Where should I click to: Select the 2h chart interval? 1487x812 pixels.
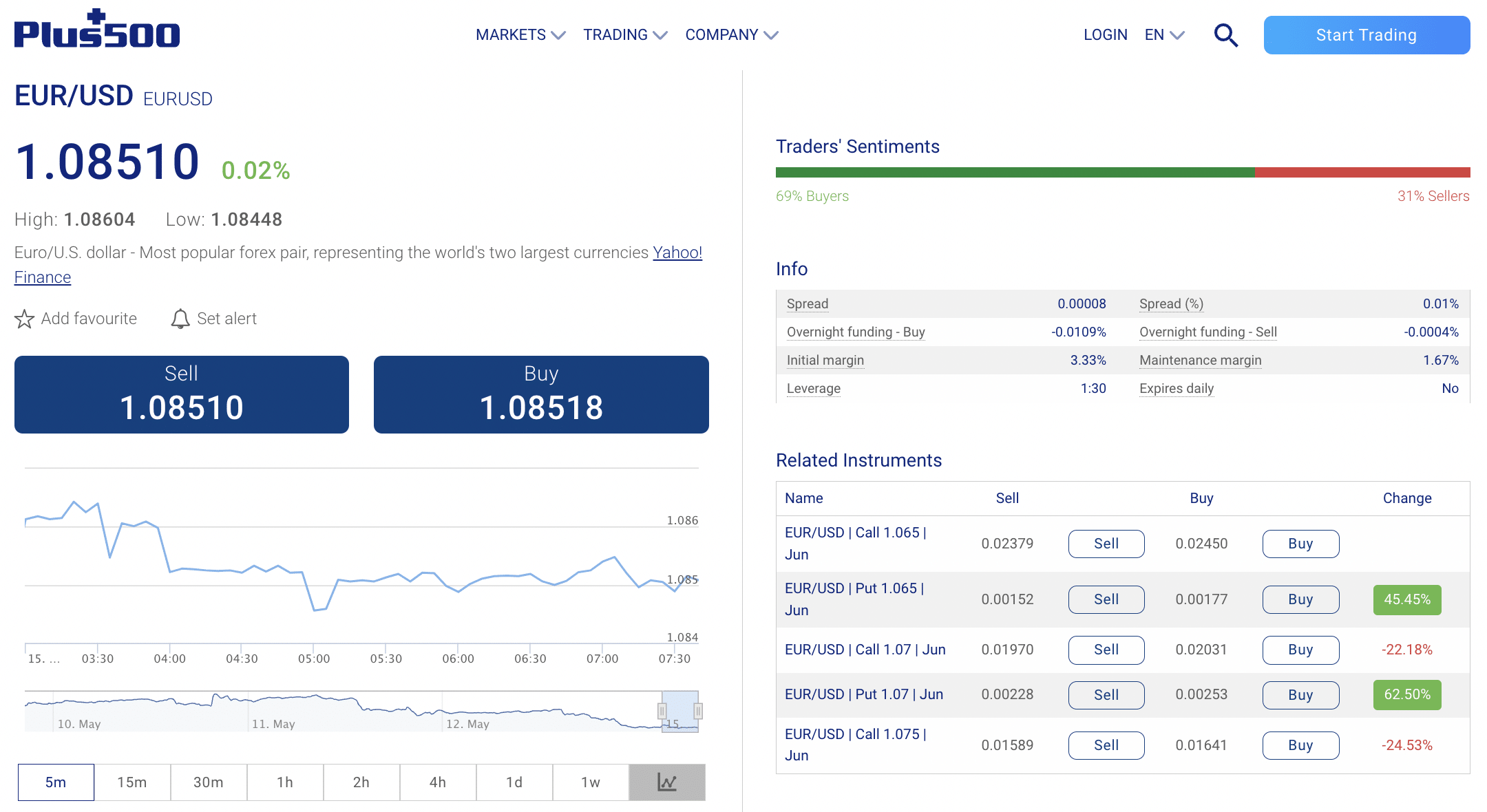(x=361, y=782)
